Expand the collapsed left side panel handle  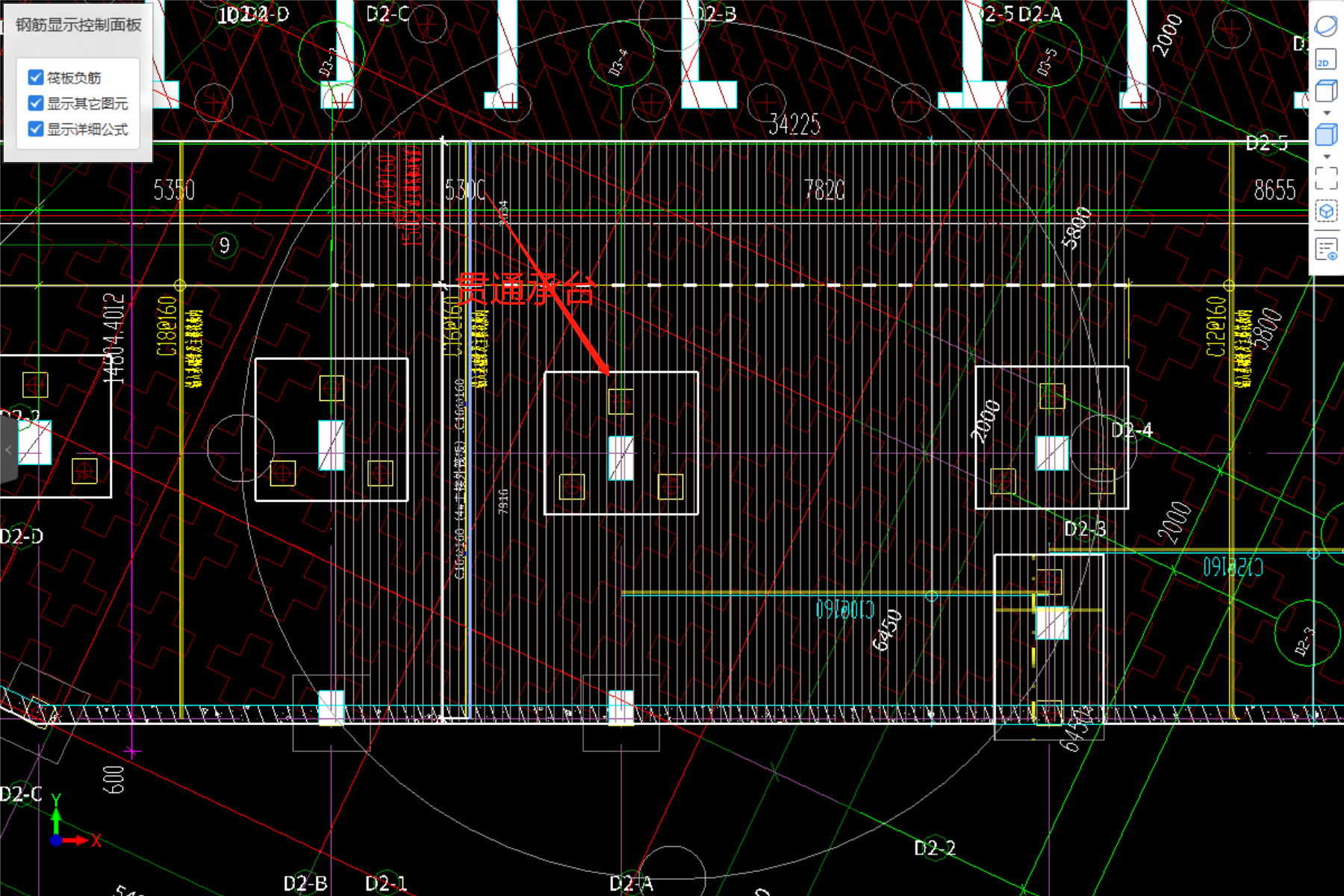[x=8, y=450]
